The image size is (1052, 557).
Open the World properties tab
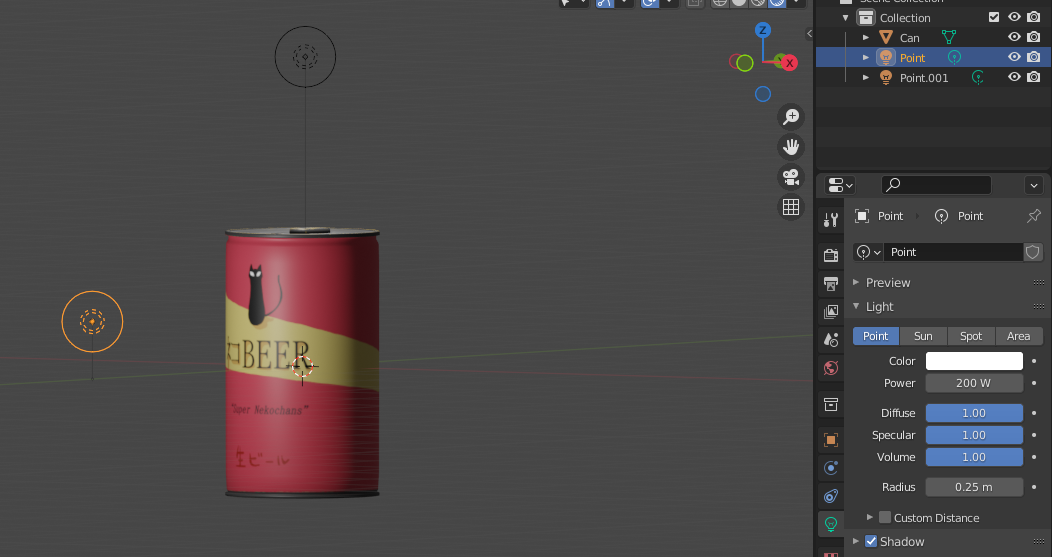coord(831,368)
